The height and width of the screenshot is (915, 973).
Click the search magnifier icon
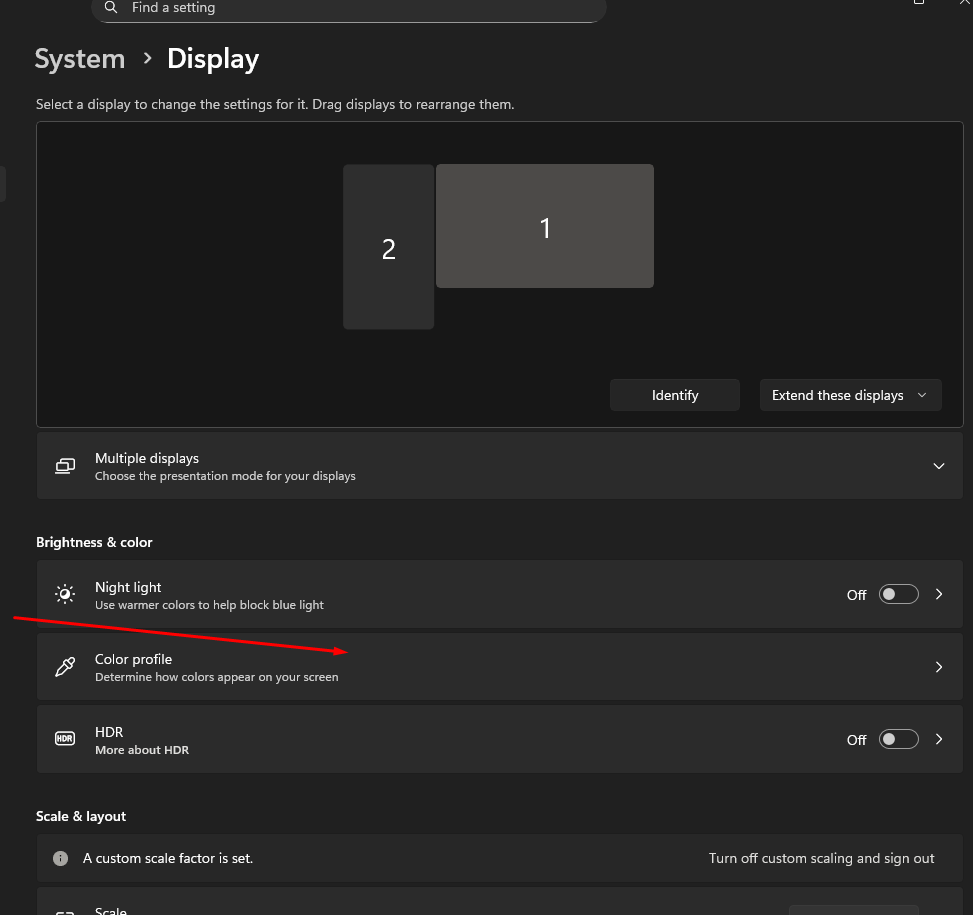point(110,7)
